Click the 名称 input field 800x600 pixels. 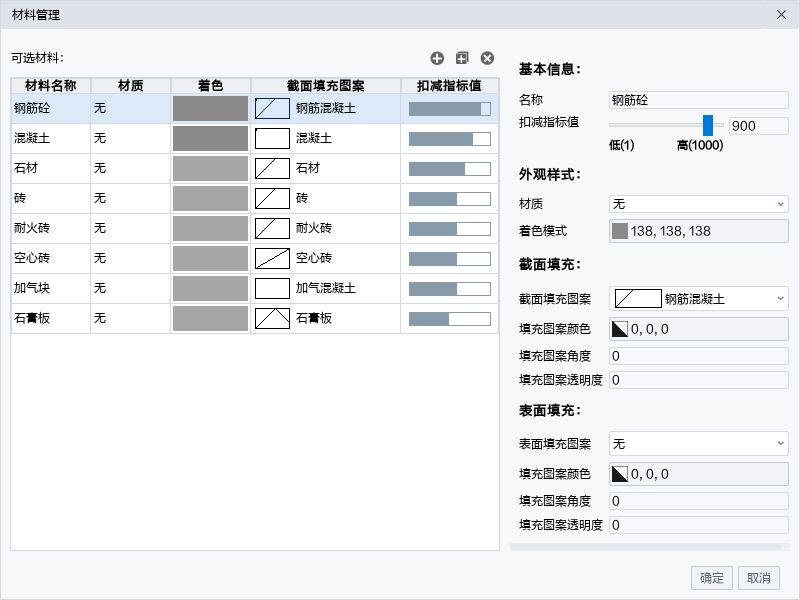(698, 100)
